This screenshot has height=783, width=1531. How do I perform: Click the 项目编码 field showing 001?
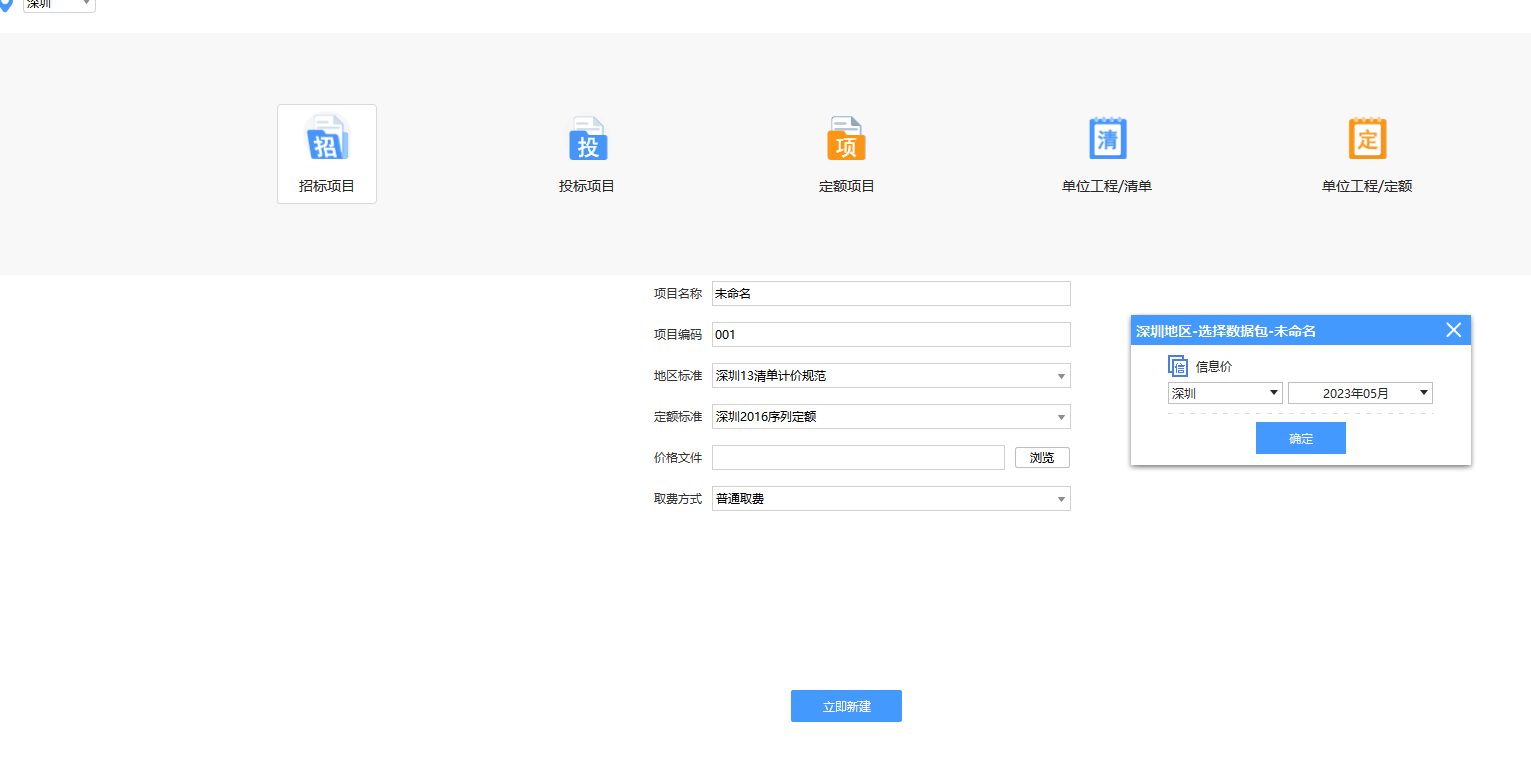pos(891,334)
